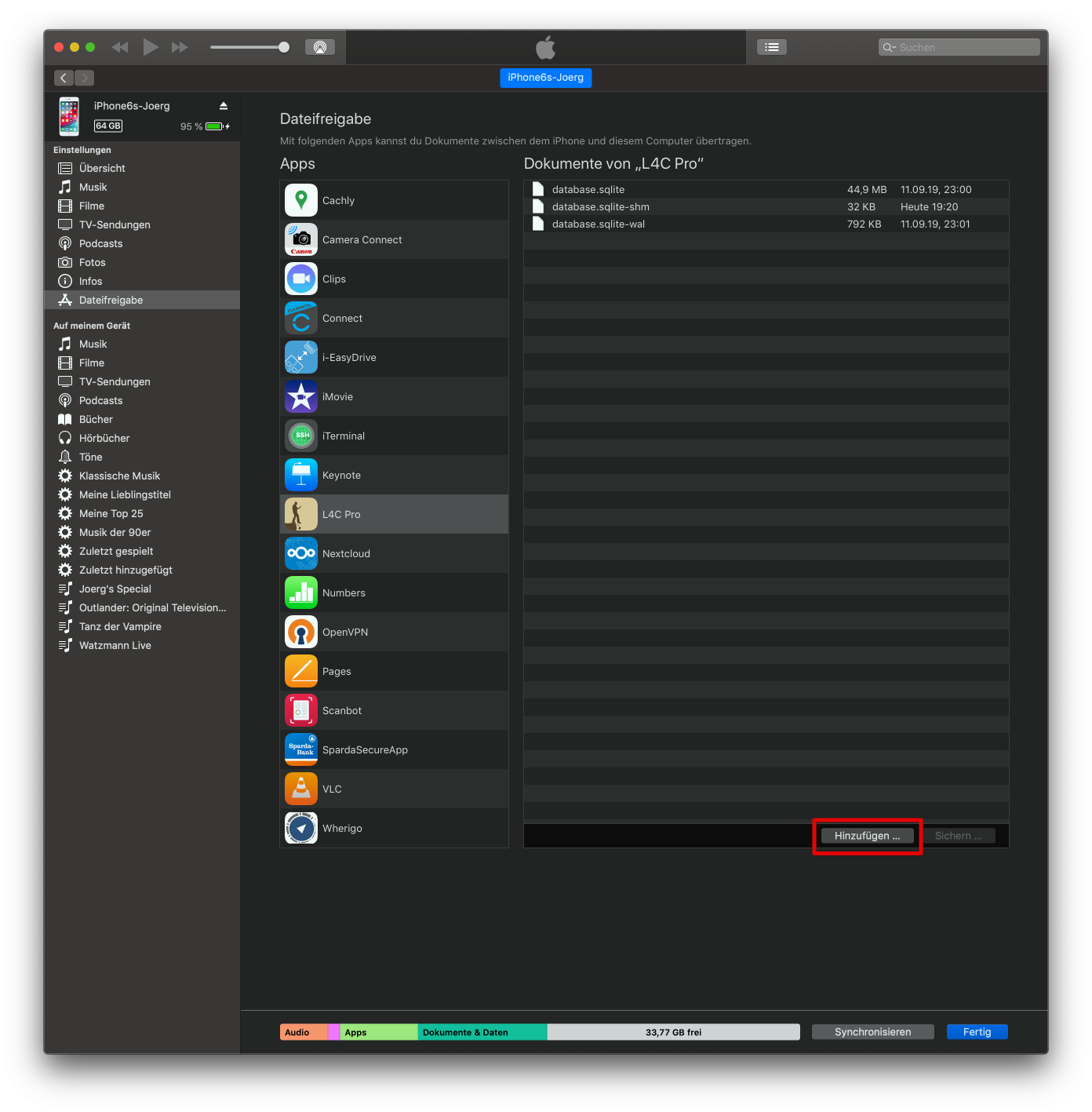The width and height of the screenshot is (1092, 1112).
Task: Go forward with the right chevron
Action: (x=85, y=78)
